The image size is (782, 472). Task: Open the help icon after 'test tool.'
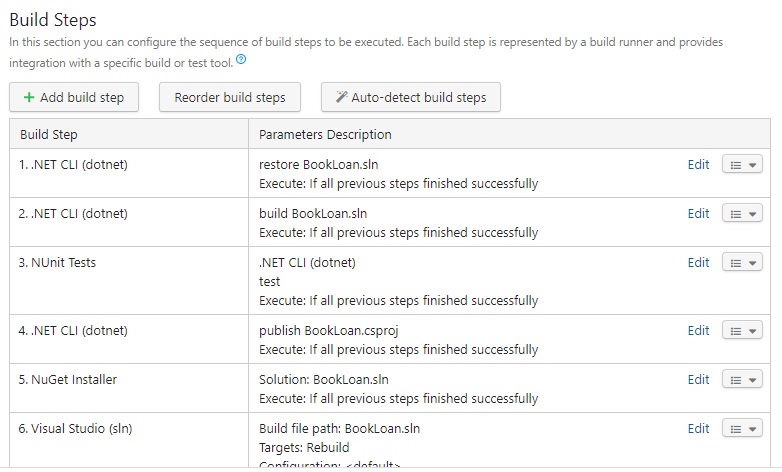coord(241,59)
